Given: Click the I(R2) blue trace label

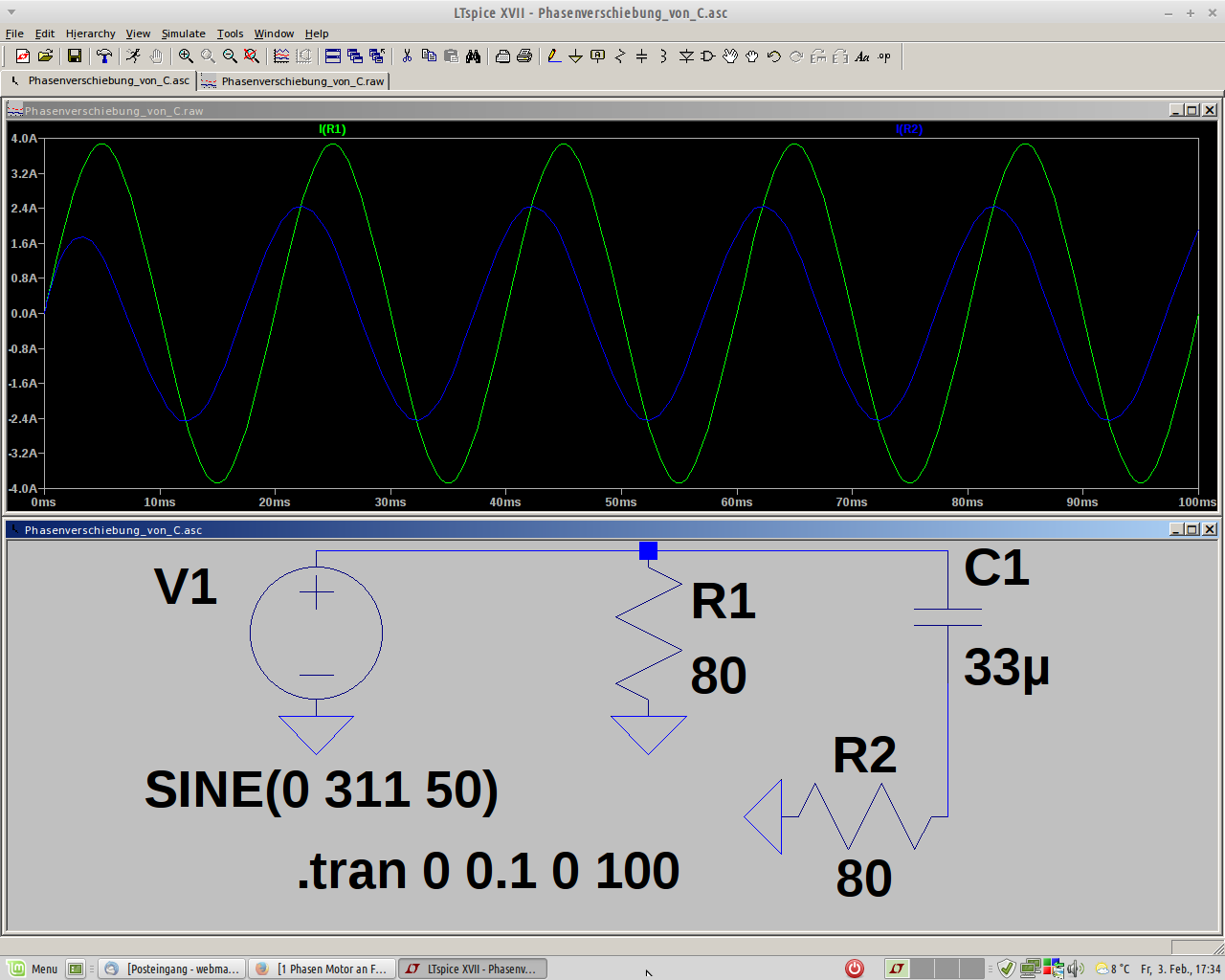Looking at the screenshot, I should click(x=908, y=129).
